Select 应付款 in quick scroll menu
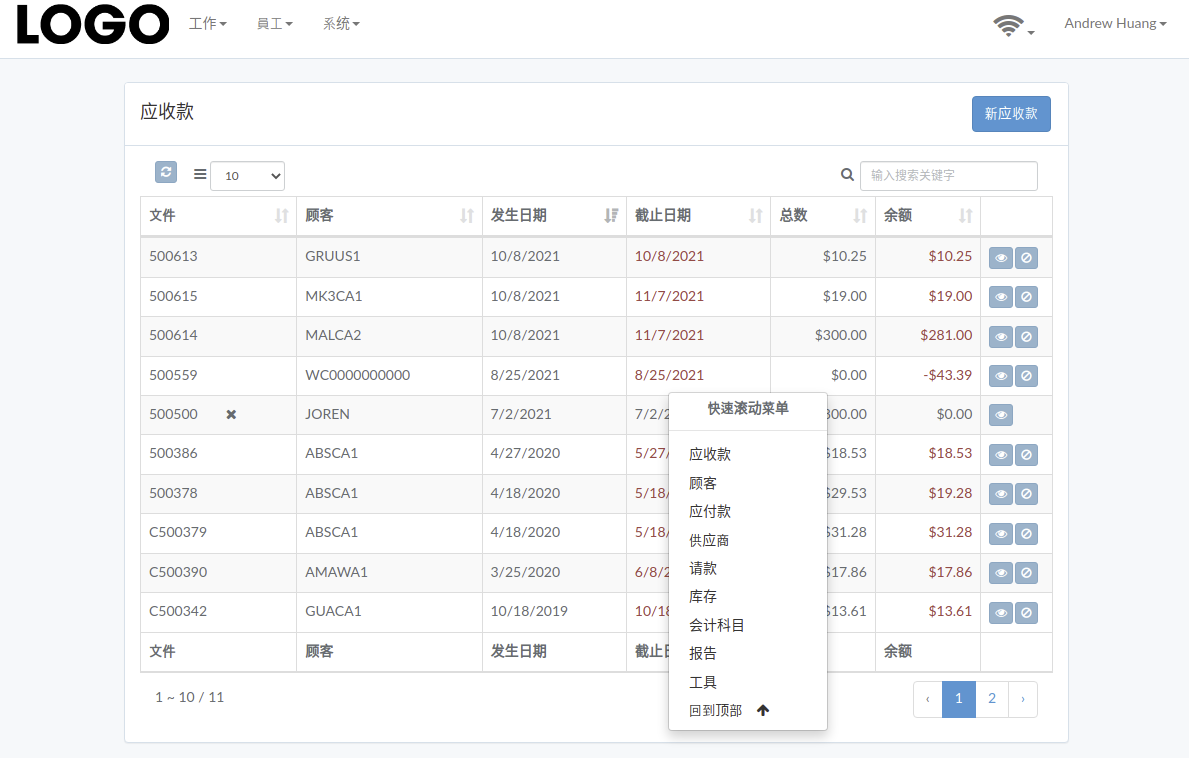The height and width of the screenshot is (758, 1189). tap(710, 512)
